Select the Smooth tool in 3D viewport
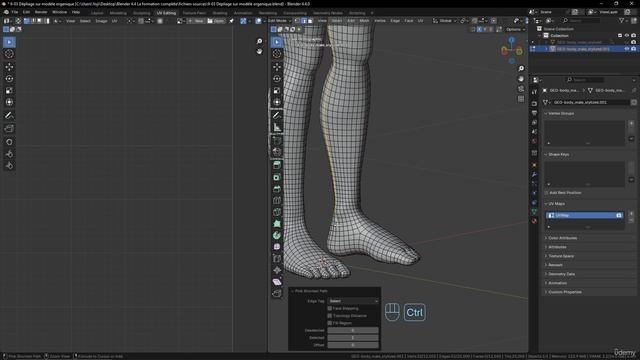 (x=277, y=247)
